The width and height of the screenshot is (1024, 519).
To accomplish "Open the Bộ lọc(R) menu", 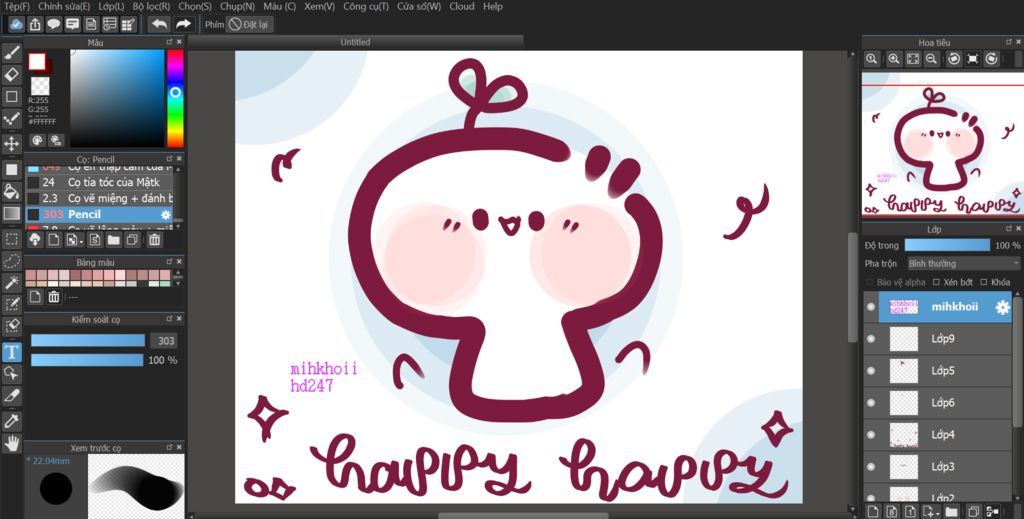I will click(151, 6).
